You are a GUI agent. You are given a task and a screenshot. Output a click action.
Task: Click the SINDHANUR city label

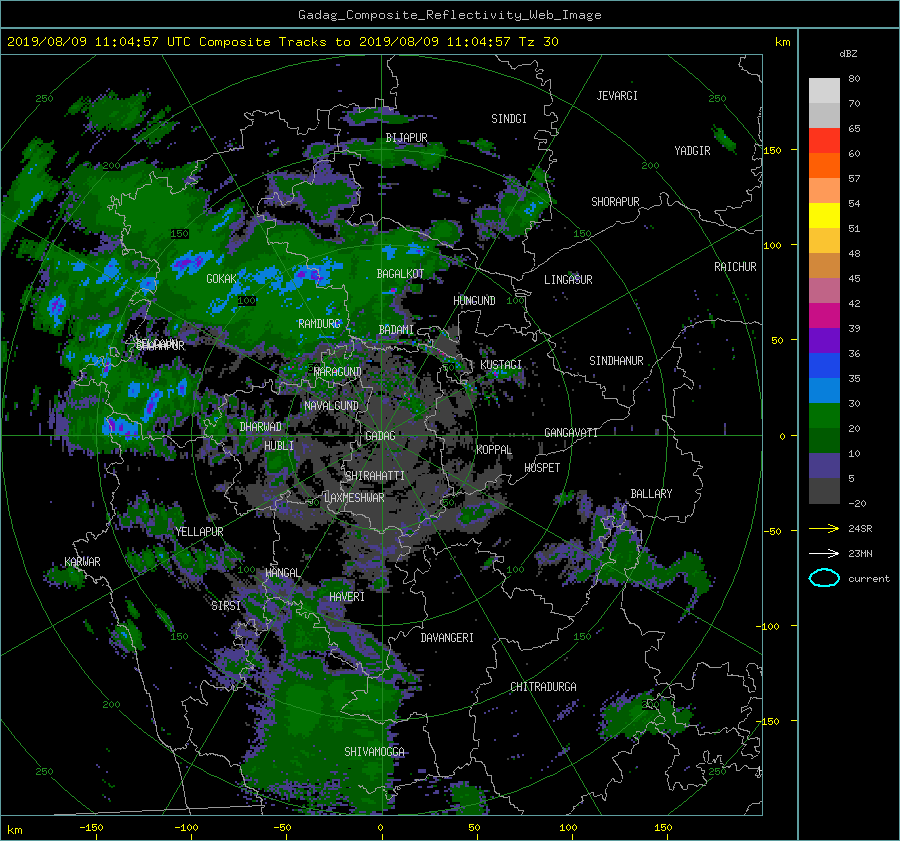(616, 361)
